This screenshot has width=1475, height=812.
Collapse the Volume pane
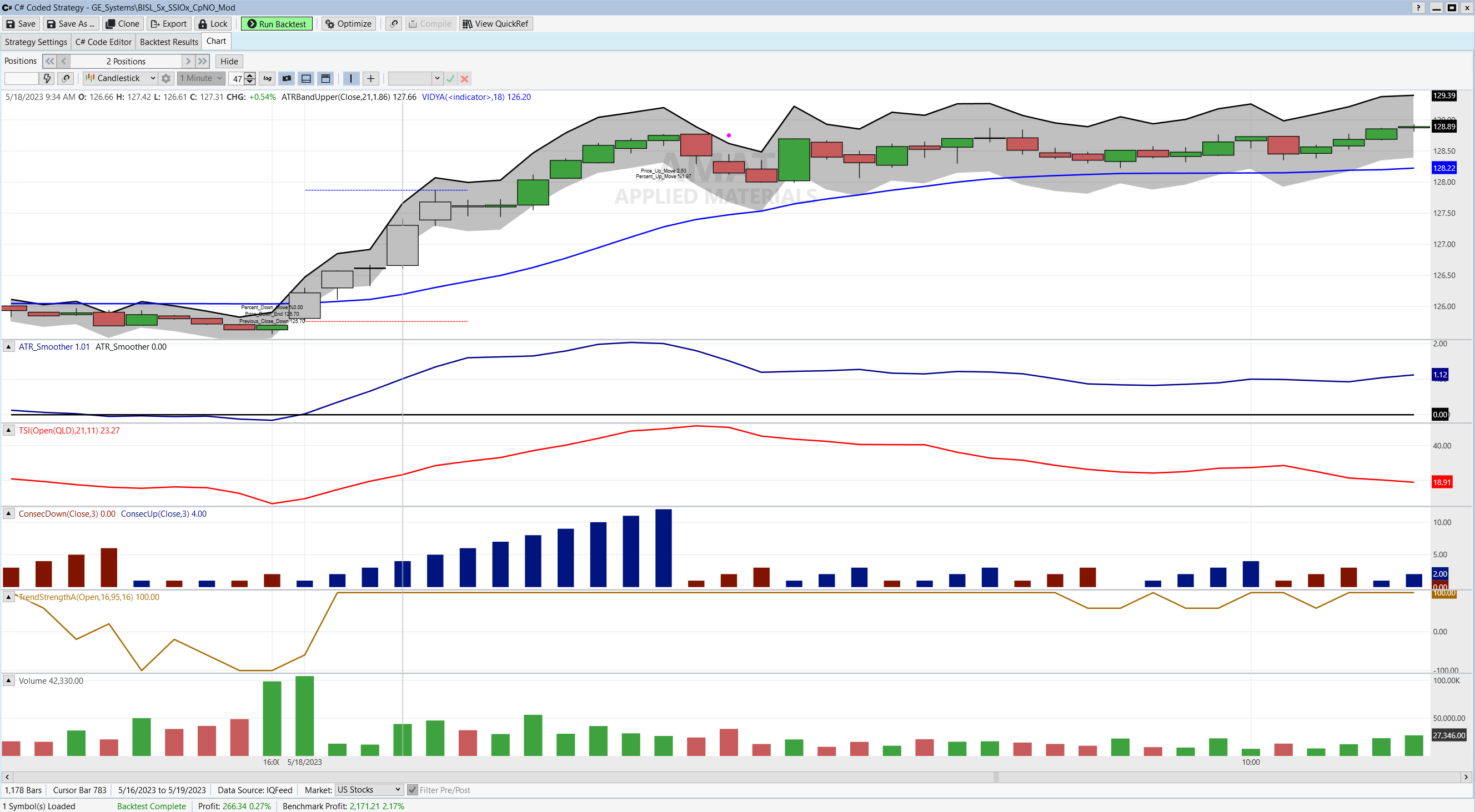(8, 680)
